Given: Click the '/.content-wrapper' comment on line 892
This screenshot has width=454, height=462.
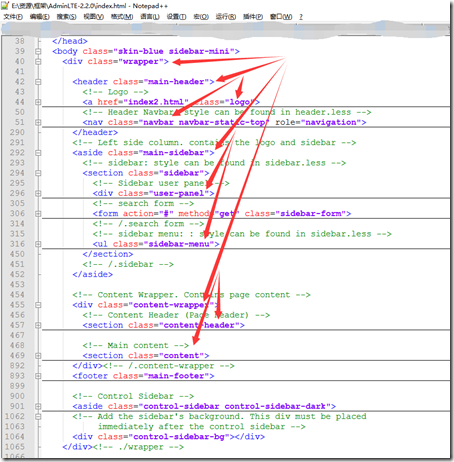Looking at the screenshot, I should (168, 366).
